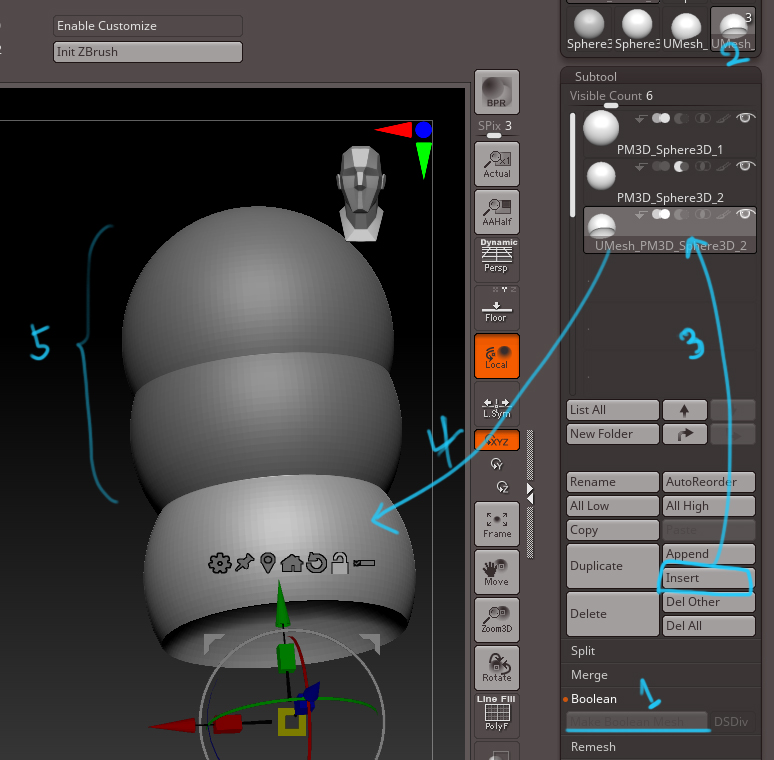Click the All High button
774x760 pixels.
pos(709,506)
